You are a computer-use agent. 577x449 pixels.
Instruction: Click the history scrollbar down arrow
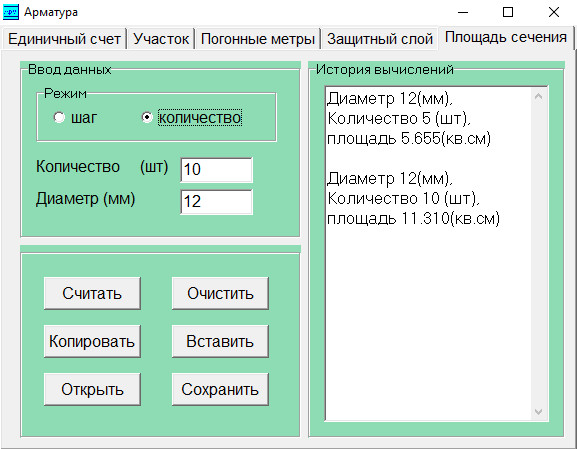538,411
